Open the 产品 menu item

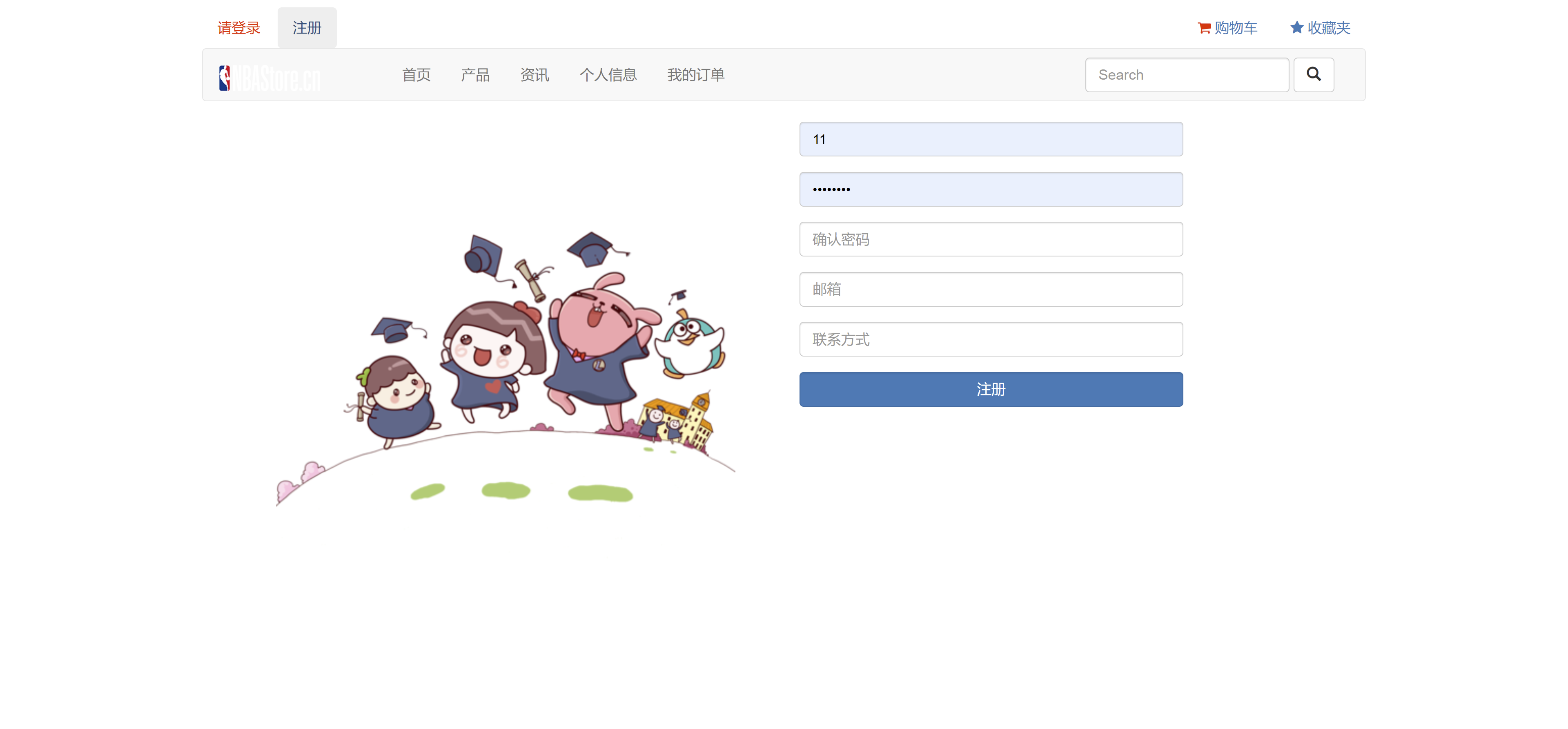tap(475, 75)
